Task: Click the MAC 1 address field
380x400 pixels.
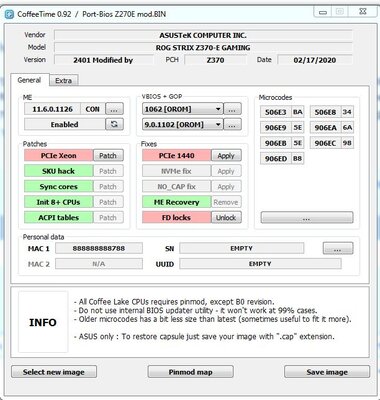Action: (99, 248)
